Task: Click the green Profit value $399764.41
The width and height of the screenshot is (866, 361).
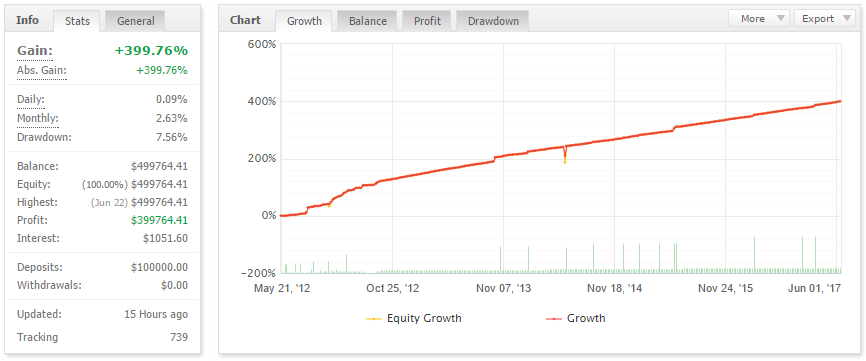Action: 159,220
